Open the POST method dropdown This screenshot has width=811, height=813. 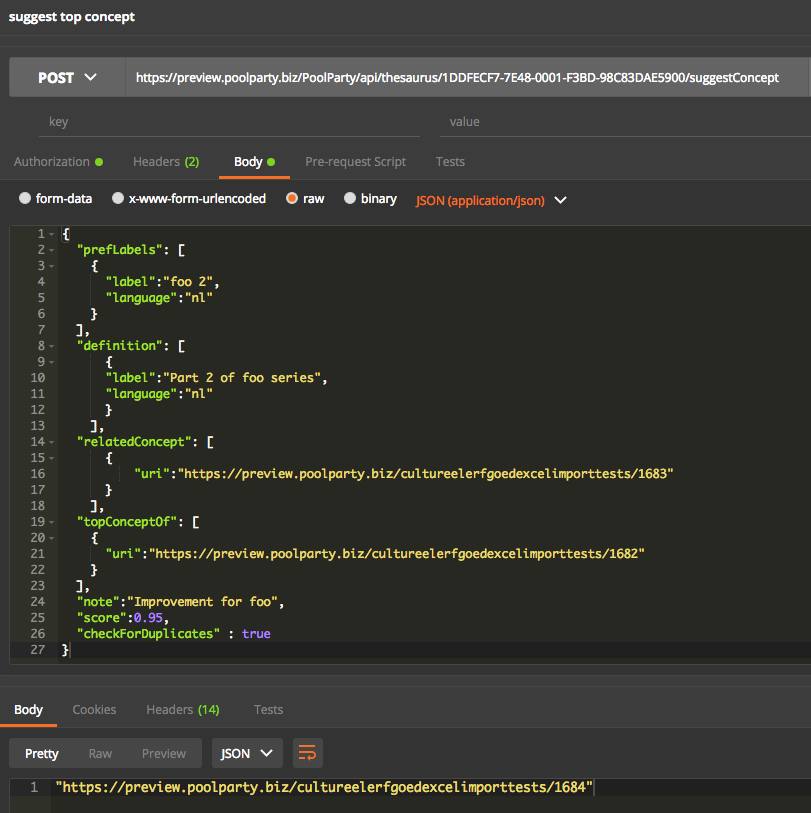(67, 77)
